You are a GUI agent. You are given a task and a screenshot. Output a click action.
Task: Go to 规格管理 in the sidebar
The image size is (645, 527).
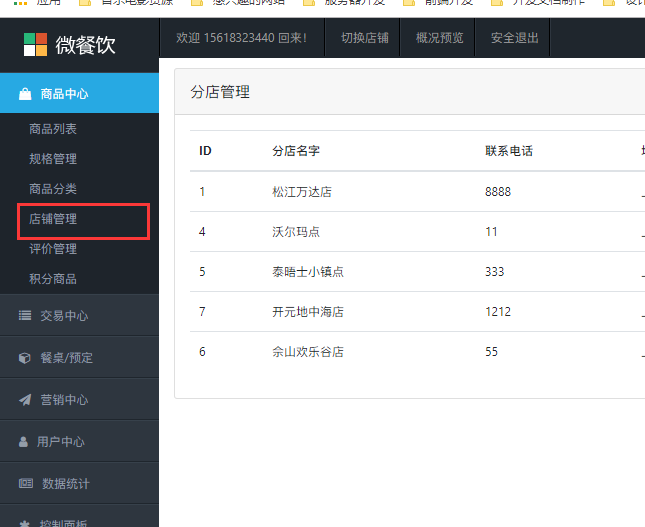53,159
